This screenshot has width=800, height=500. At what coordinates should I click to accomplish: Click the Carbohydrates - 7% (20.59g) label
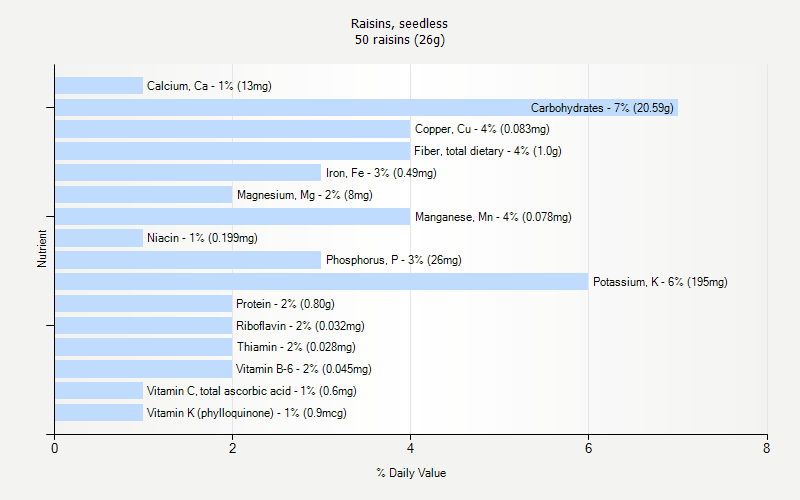point(602,108)
